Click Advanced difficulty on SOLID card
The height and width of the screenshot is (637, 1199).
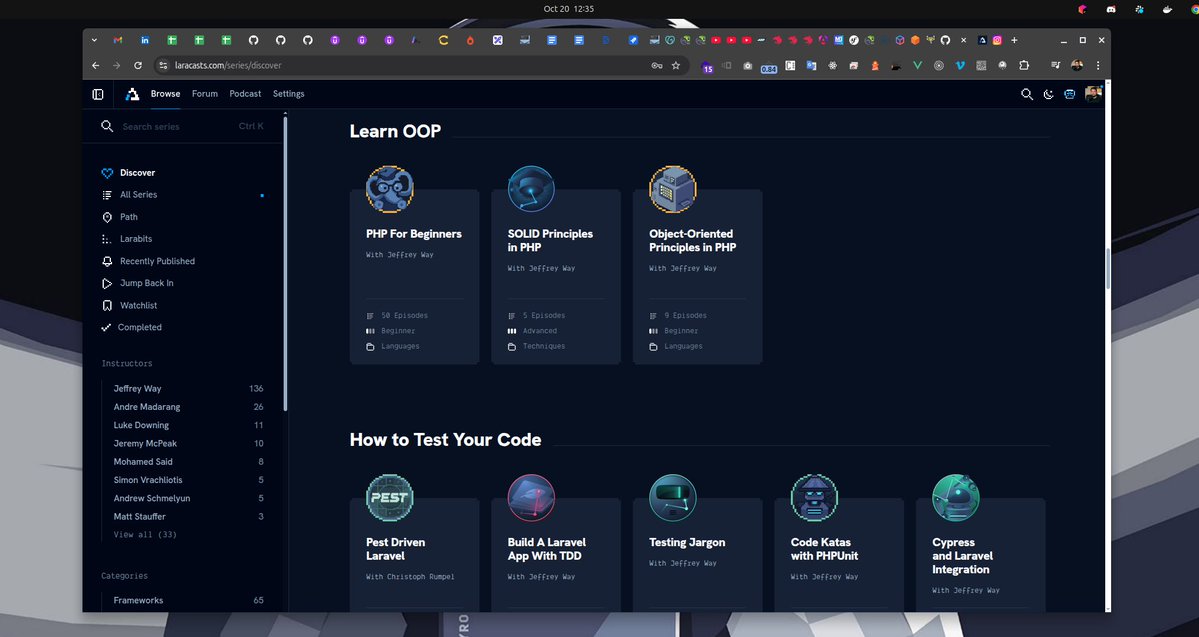coord(540,331)
